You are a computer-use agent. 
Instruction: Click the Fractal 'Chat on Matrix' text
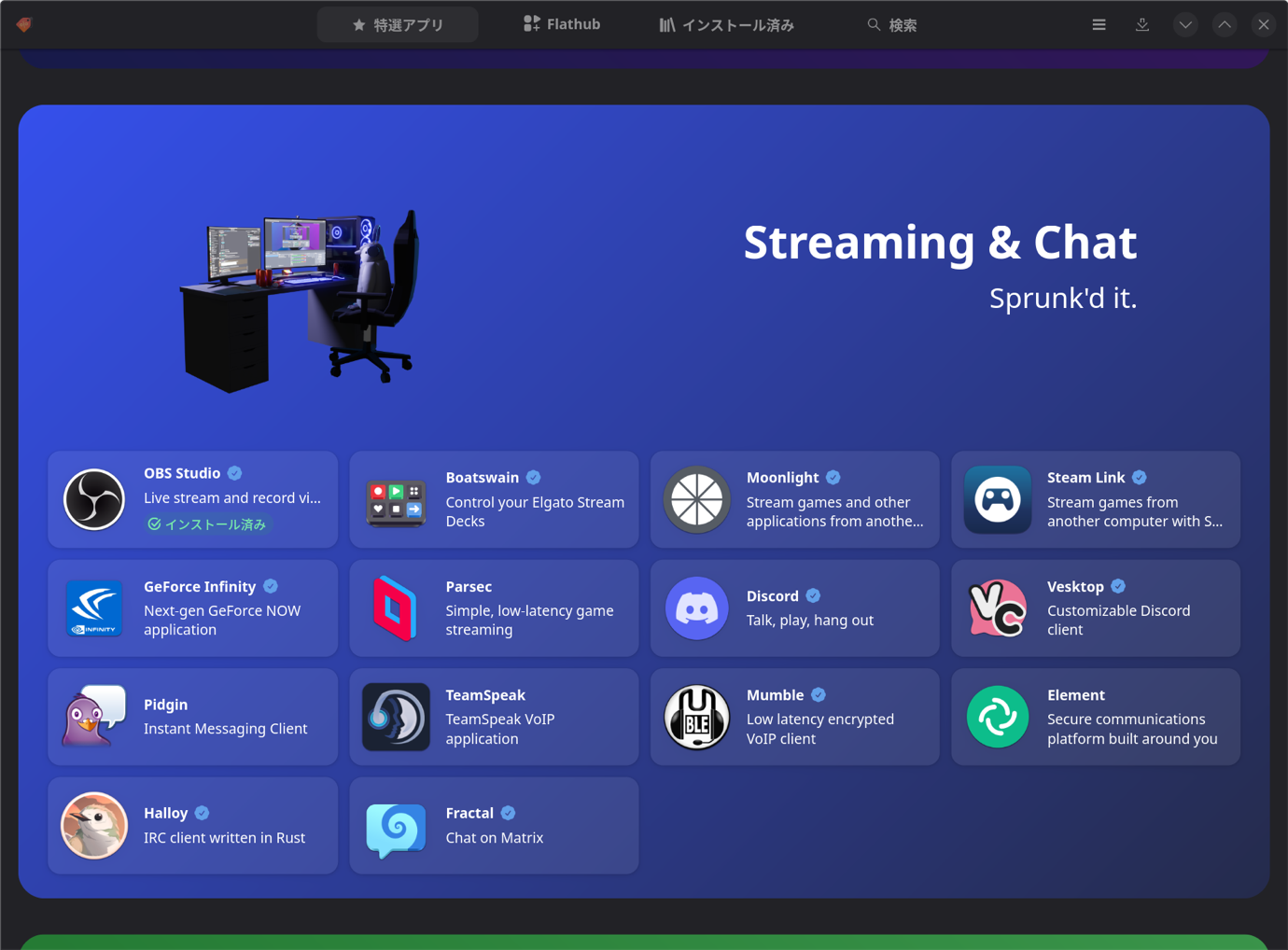click(495, 838)
